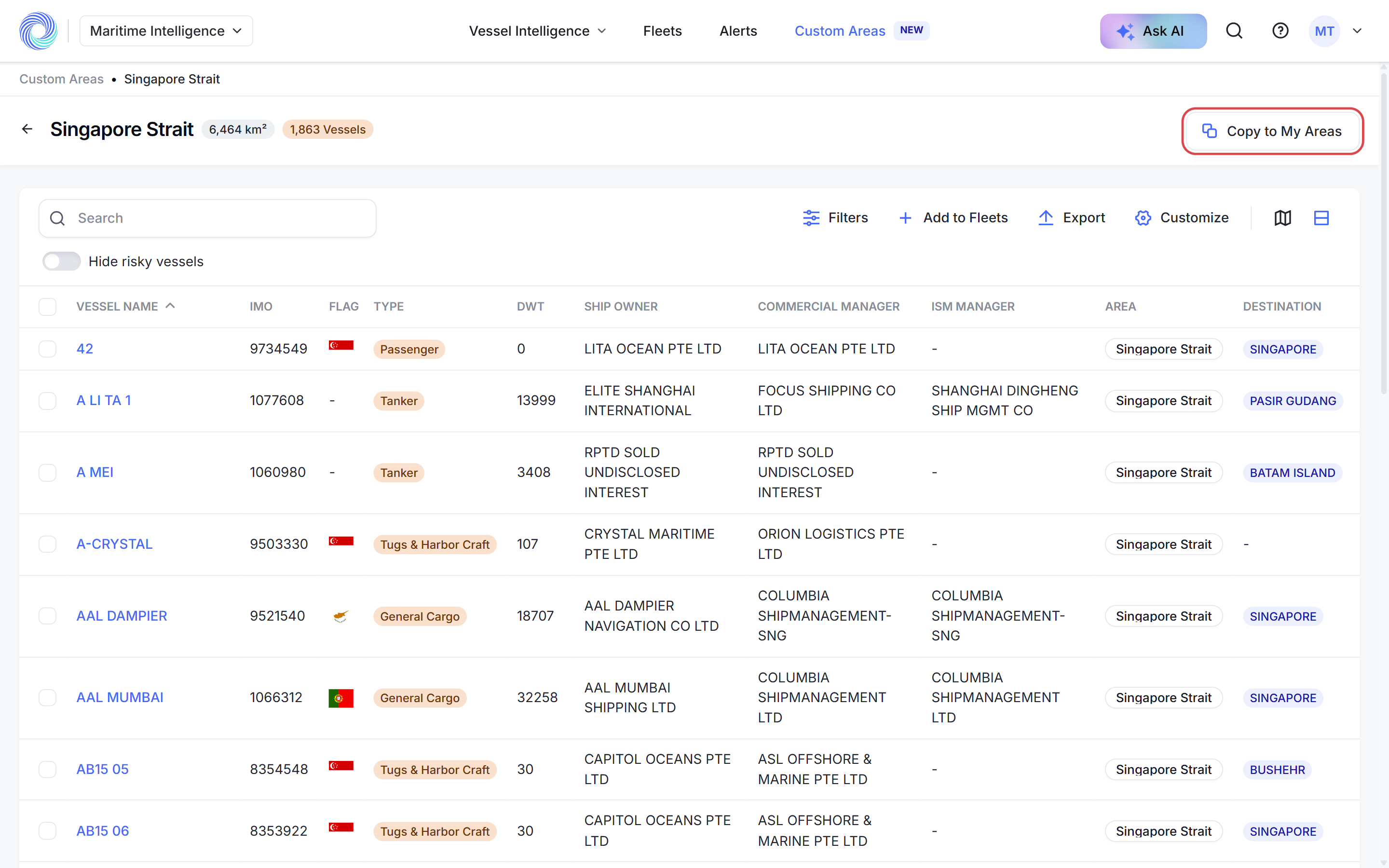1389x868 pixels.
Task: Click the 1,863 Vessels badge
Action: coord(328,130)
